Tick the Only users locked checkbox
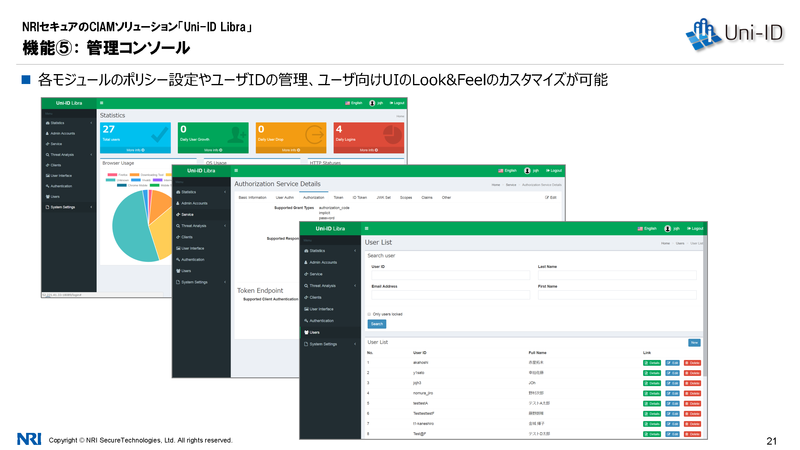Image resolution: width=800 pixels, height=450 pixels. [369, 314]
